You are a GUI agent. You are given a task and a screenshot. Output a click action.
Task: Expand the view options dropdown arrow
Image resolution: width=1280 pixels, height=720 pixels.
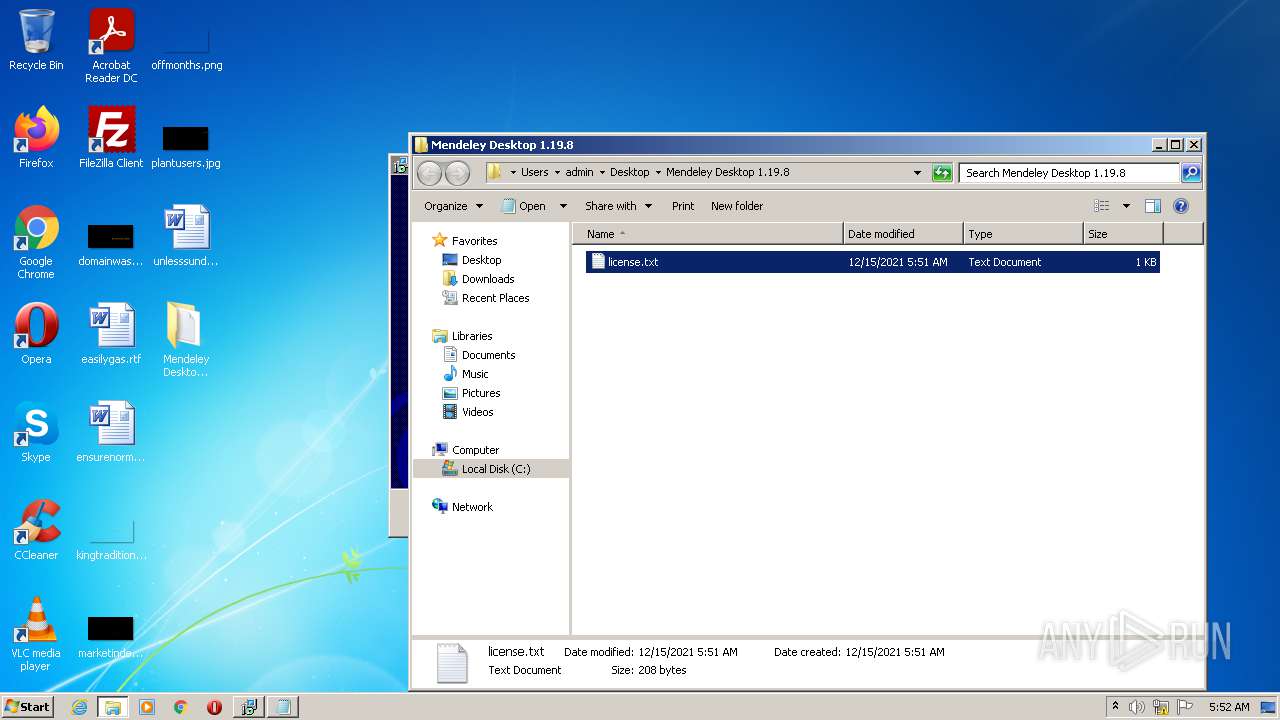click(x=1126, y=206)
